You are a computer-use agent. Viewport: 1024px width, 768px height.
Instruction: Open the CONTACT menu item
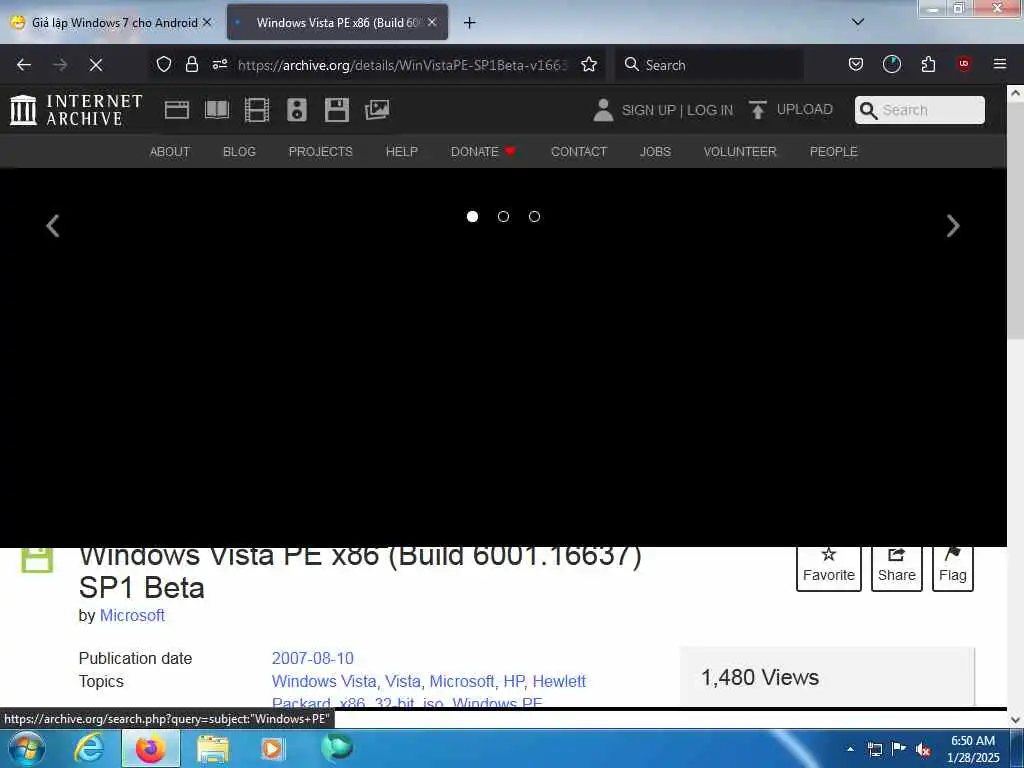[579, 152]
